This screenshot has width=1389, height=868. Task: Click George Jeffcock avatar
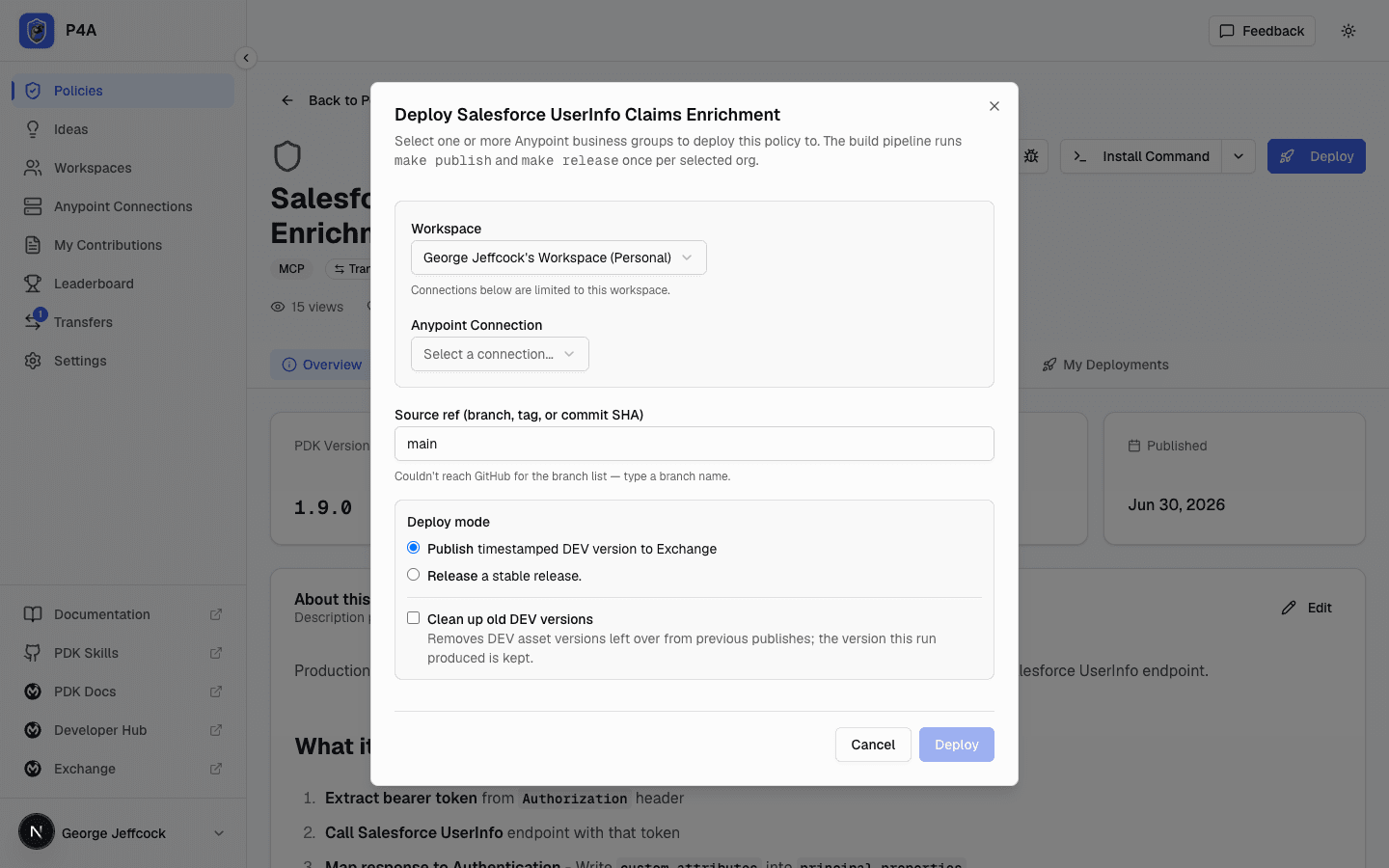(37, 831)
